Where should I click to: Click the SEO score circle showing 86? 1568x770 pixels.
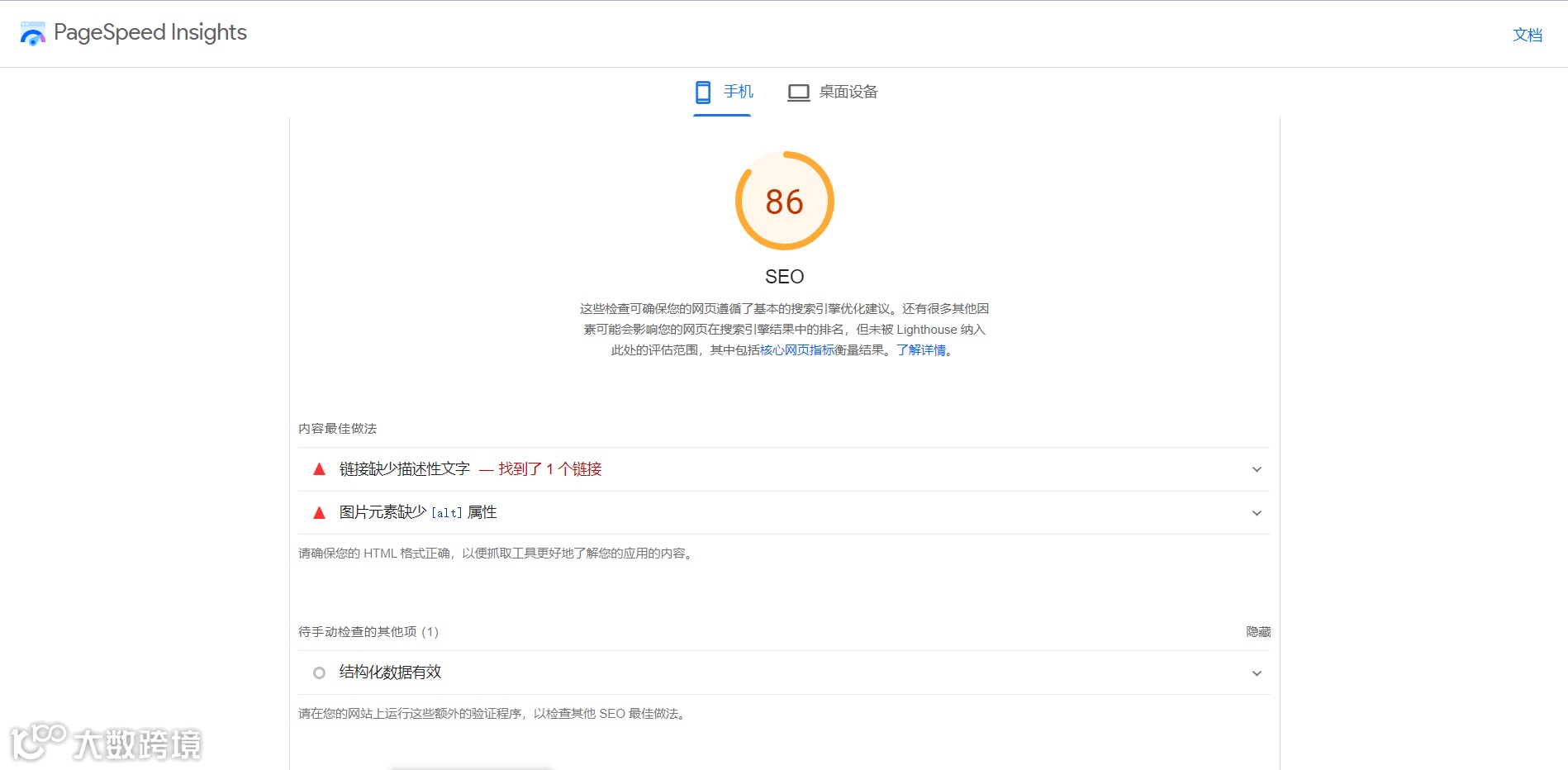coord(785,201)
